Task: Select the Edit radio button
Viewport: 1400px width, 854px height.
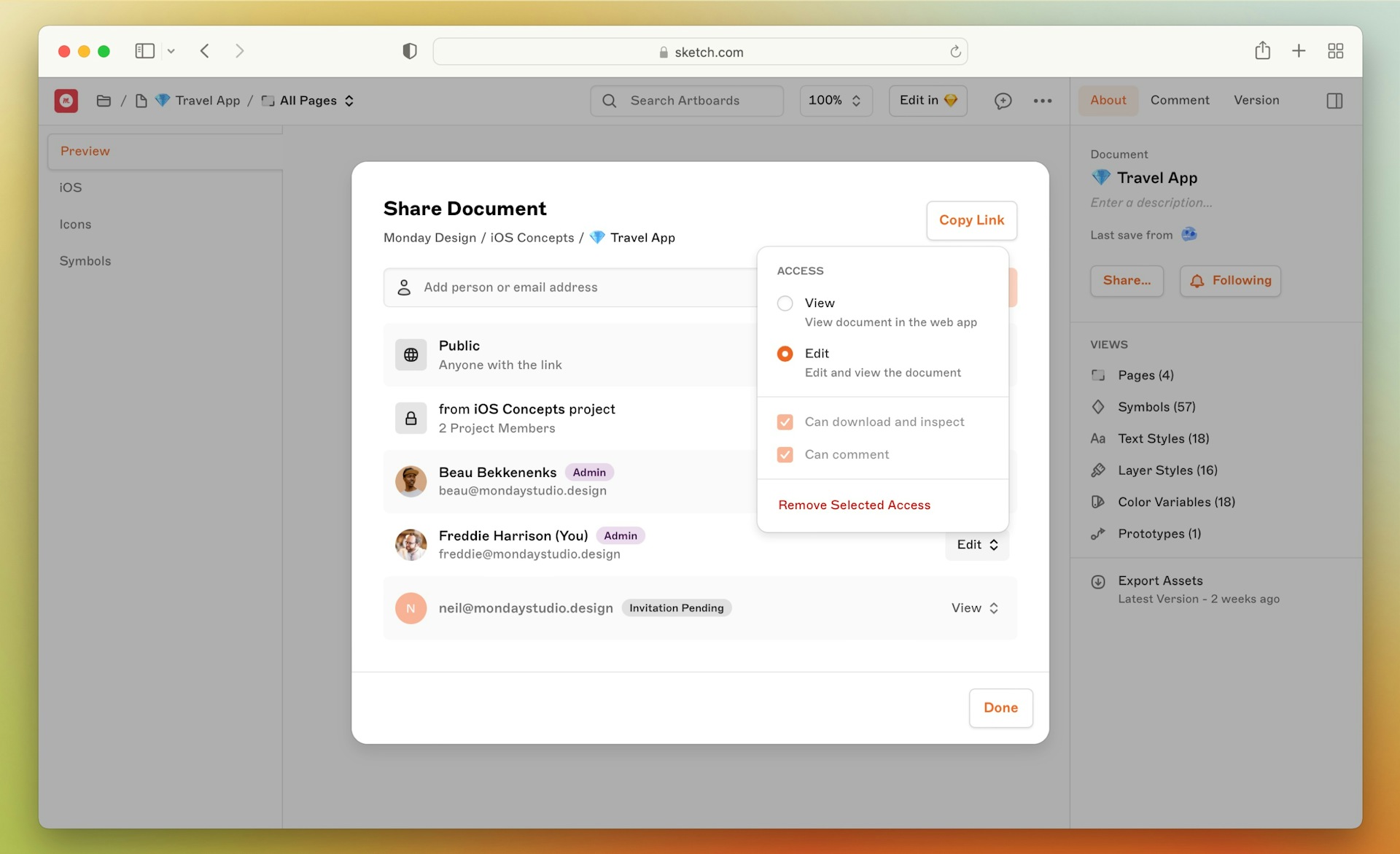Action: coord(785,354)
